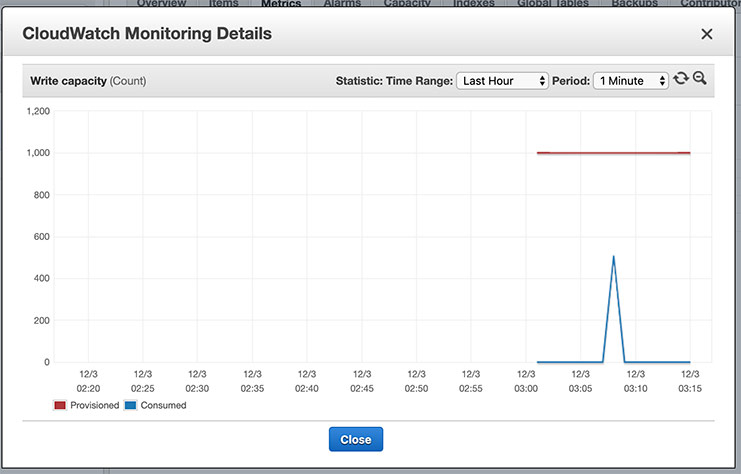Screen dimensions: 741x474
Task: Open the Indexes tab behind the dialog
Action: tap(474, 3)
